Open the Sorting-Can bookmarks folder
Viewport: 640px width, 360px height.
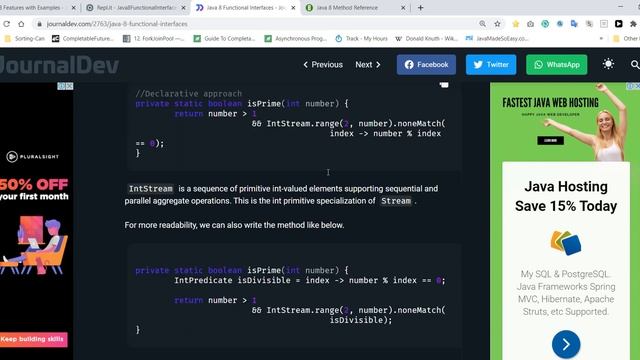point(24,38)
